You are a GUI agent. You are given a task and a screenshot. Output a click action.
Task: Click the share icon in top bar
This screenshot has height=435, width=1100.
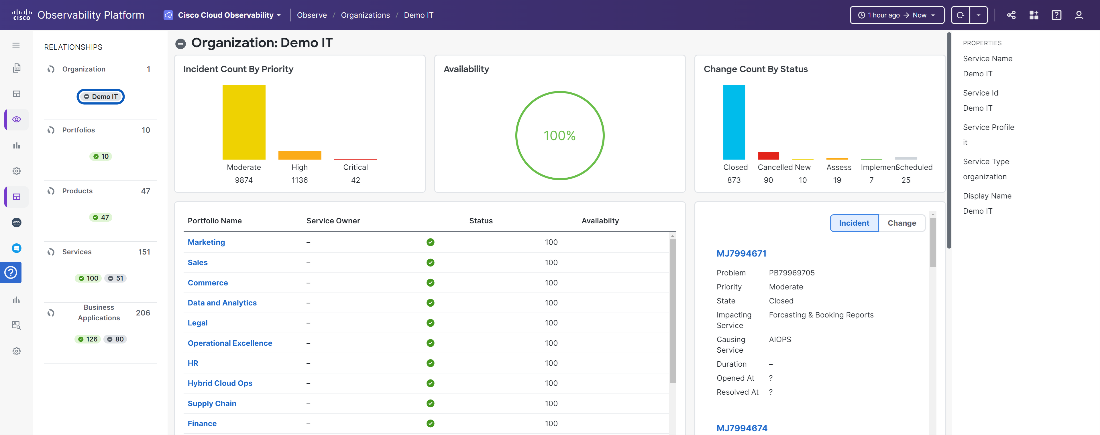(x=1011, y=15)
